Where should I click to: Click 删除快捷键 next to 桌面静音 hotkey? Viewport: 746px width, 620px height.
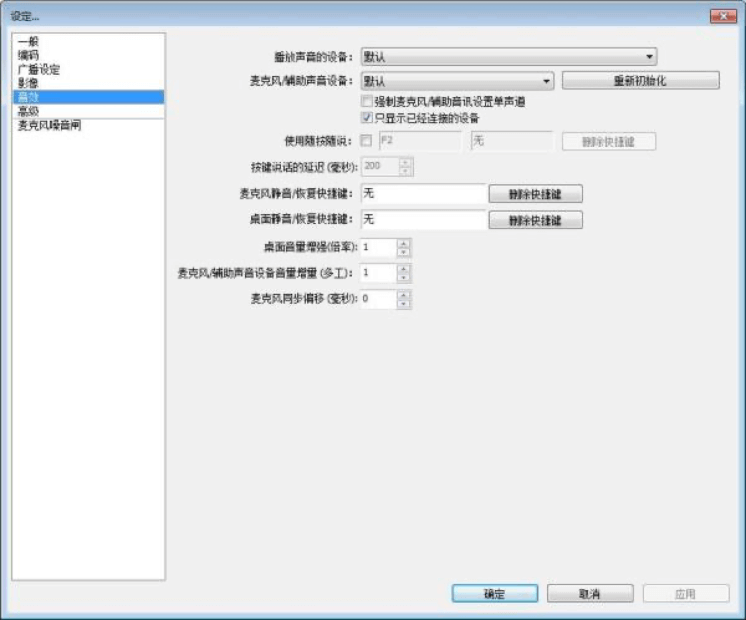tap(535, 220)
